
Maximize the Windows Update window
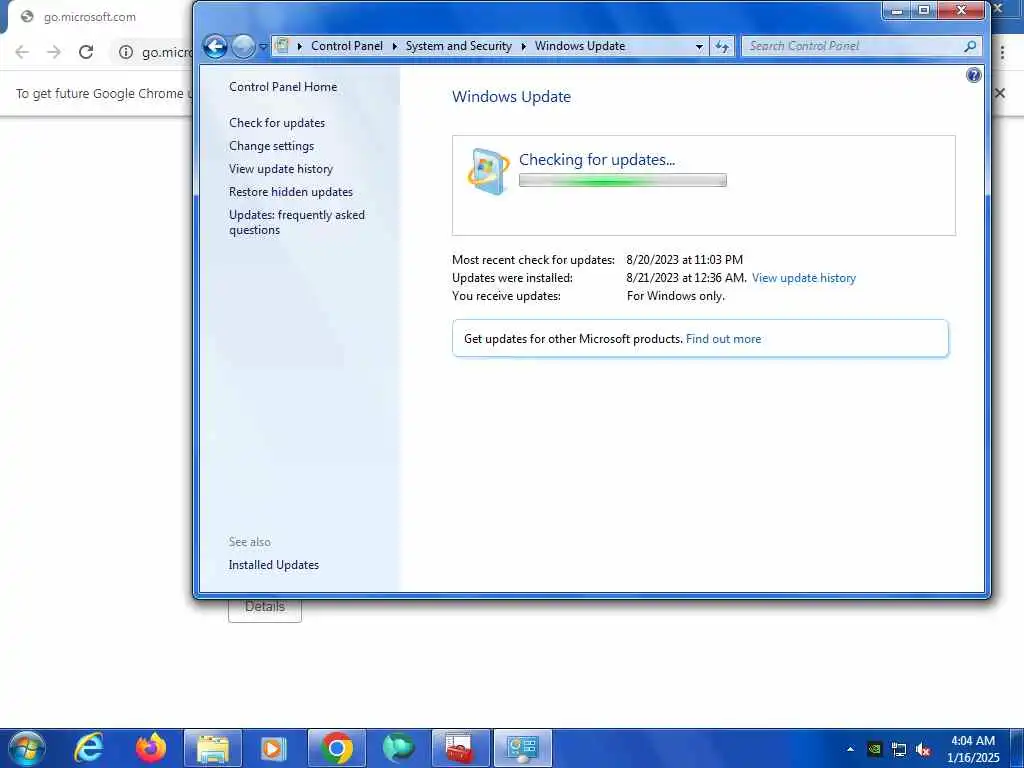tap(923, 10)
